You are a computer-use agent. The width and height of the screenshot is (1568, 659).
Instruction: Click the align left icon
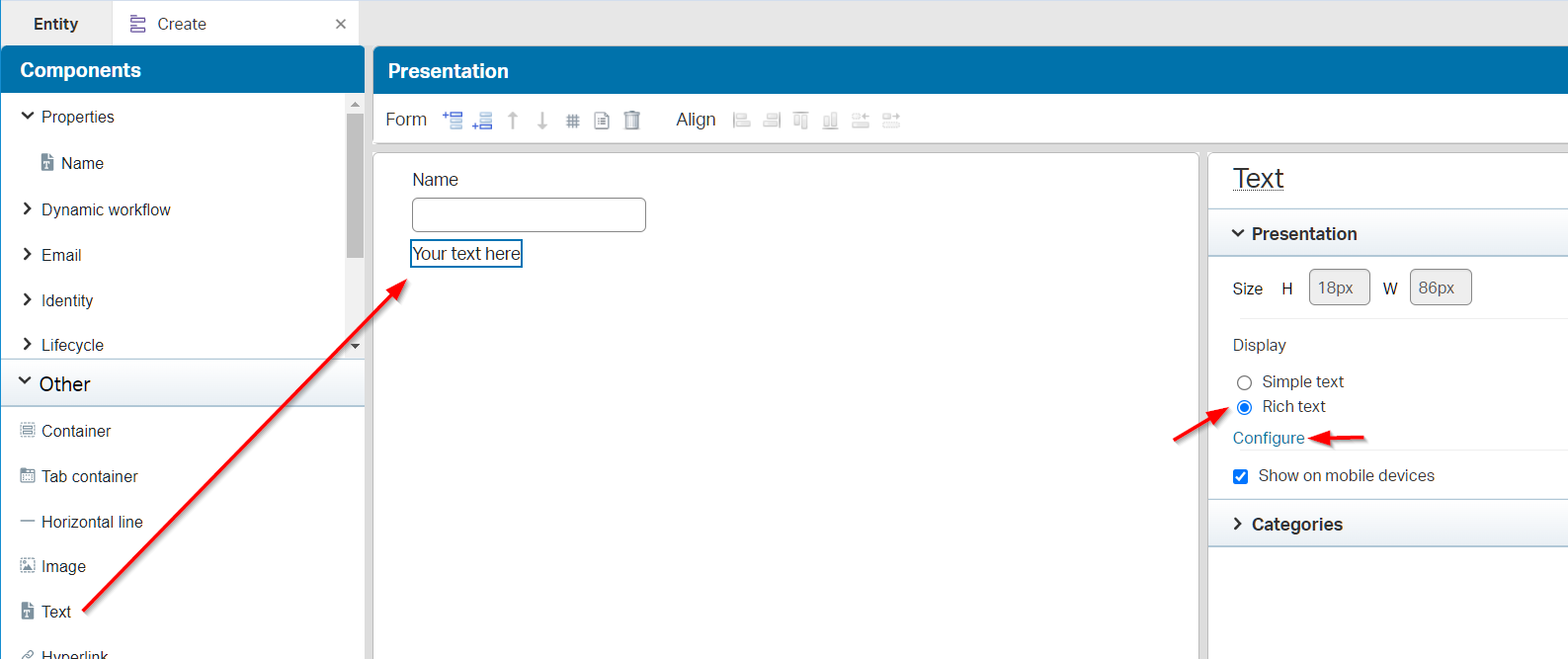click(741, 121)
